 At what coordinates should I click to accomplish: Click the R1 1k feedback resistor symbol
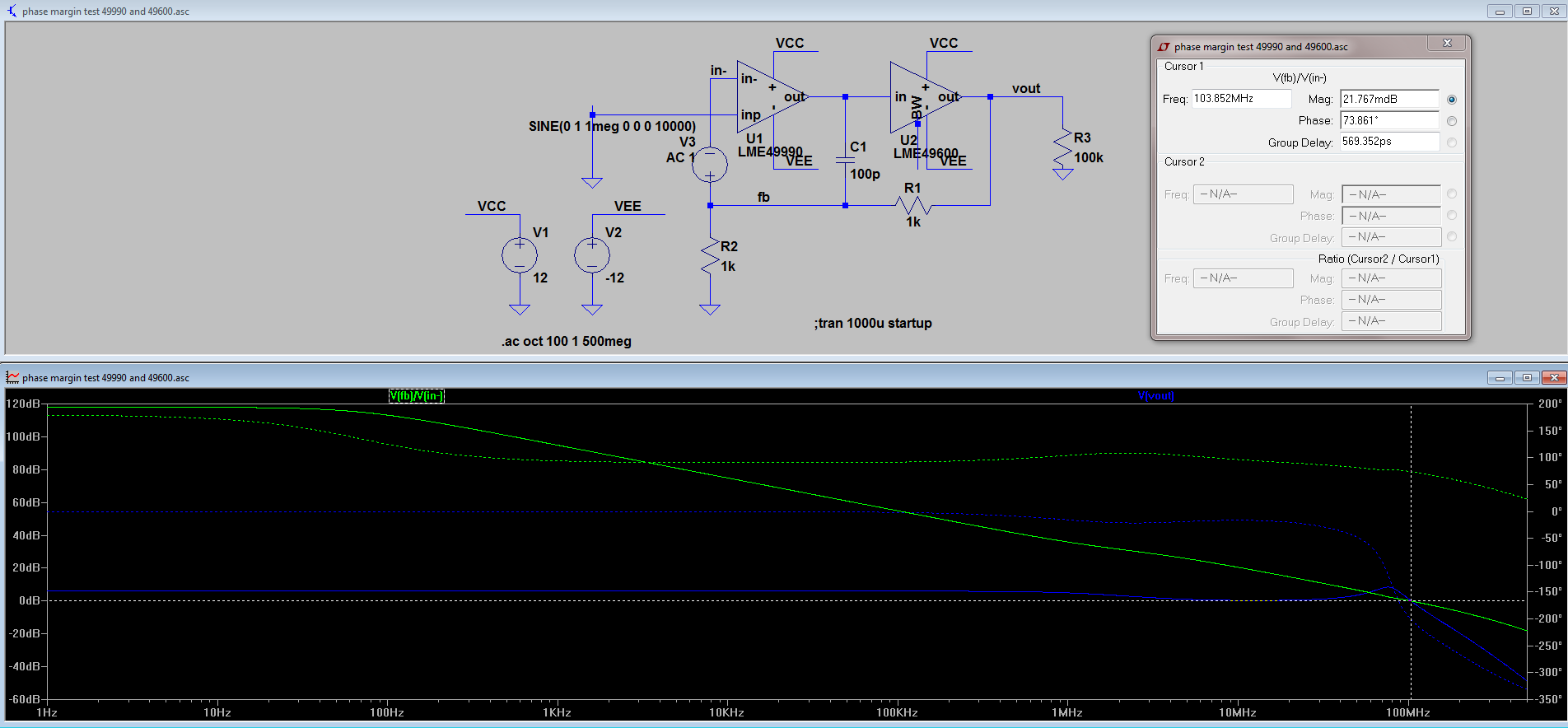tap(913, 205)
